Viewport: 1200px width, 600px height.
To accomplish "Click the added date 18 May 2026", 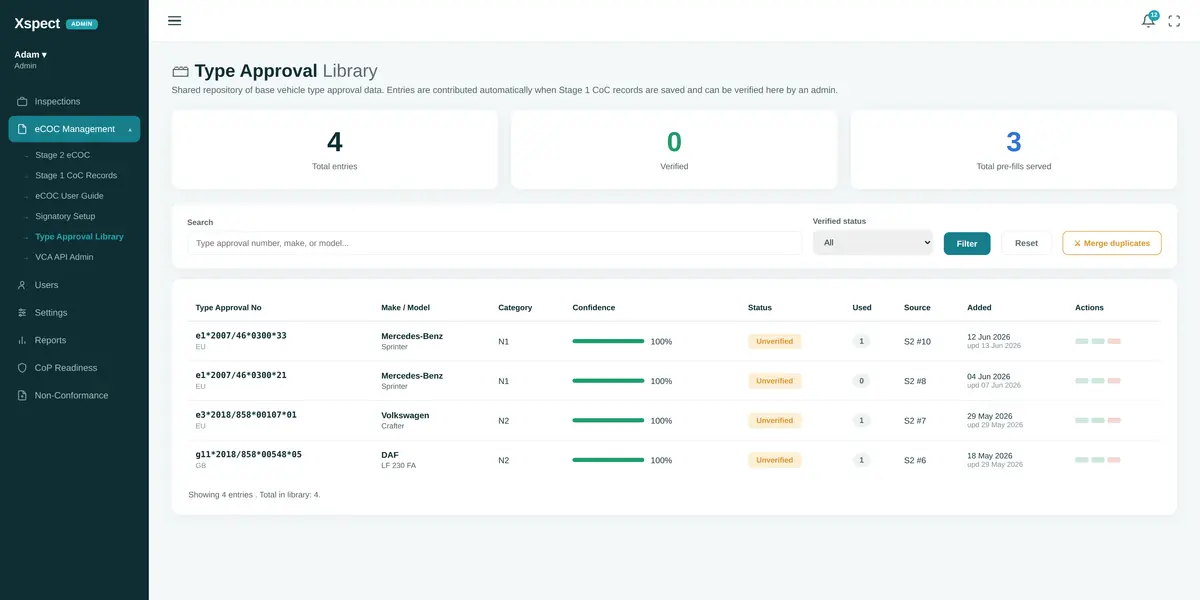I will pyautogui.click(x=991, y=455).
